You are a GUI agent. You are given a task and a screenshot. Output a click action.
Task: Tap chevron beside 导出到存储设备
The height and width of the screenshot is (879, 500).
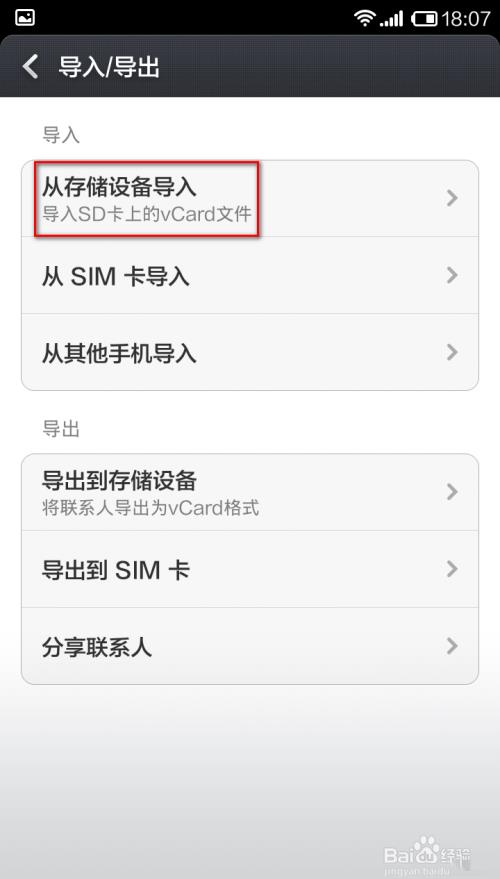point(452,492)
